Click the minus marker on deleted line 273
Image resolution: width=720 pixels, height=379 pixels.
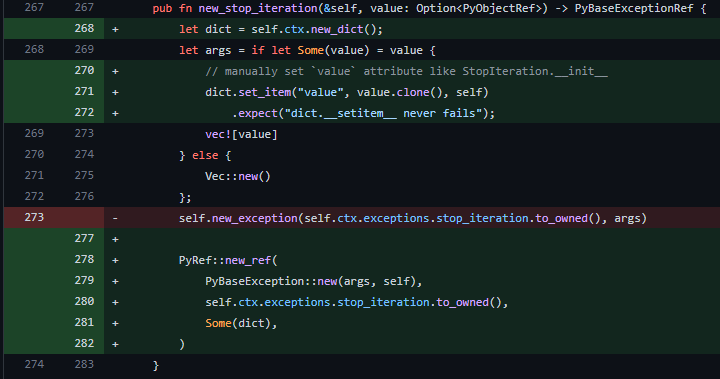pyautogui.click(x=115, y=218)
